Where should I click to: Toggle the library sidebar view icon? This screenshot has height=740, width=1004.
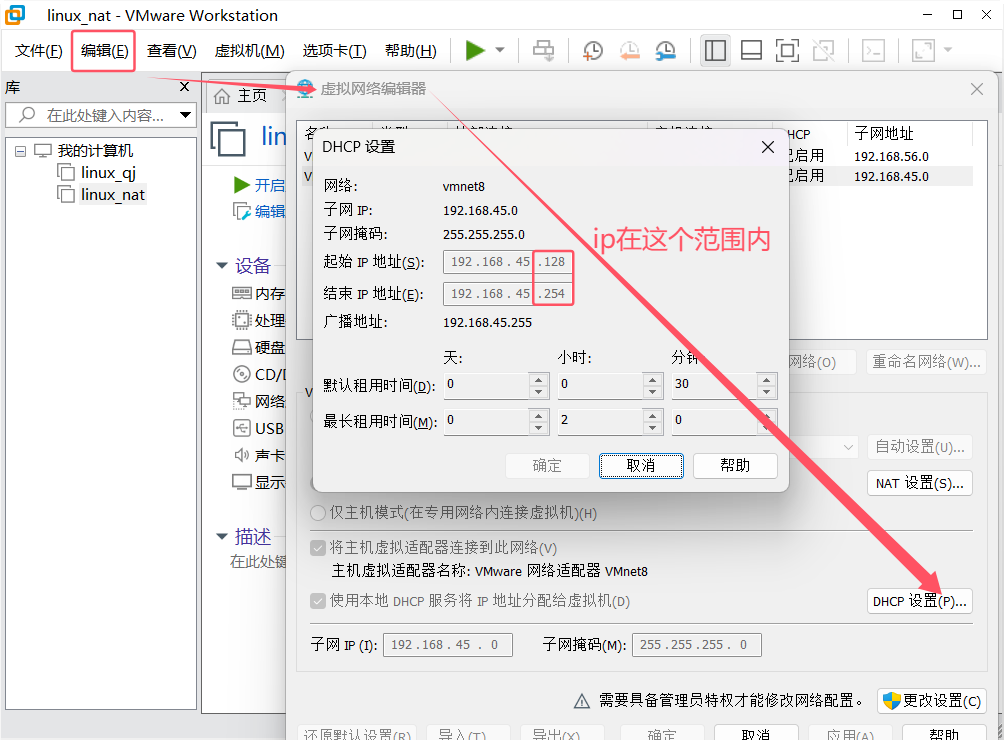point(715,50)
